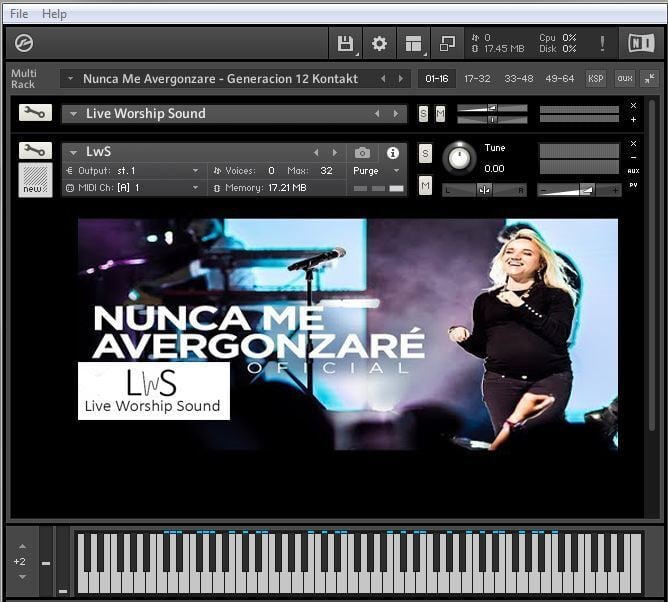Select the 17-32 rack page tab
Screen dimensions: 668x602
click(477, 78)
